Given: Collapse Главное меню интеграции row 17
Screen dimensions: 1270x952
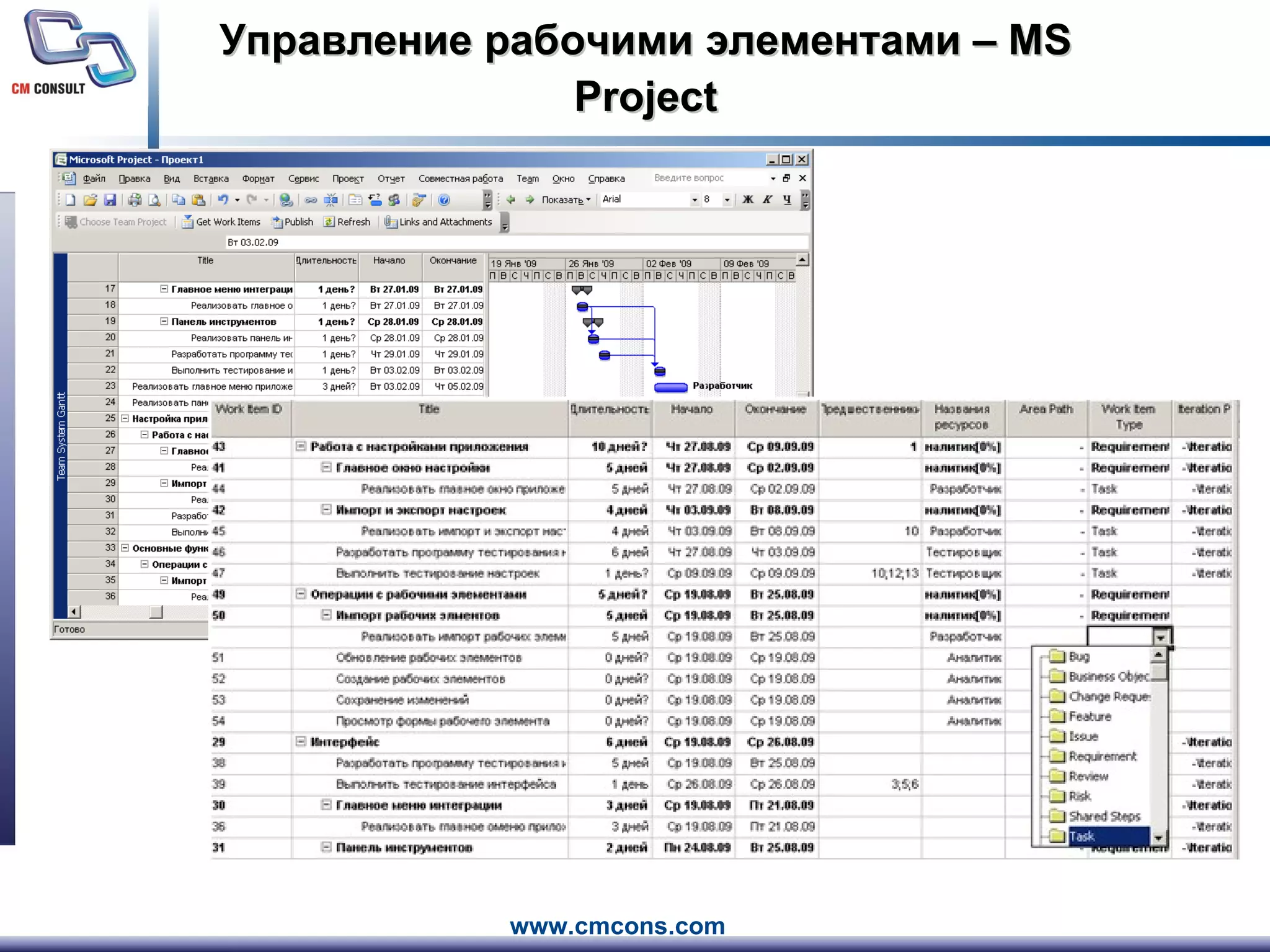Looking at the screenshot, I should coord(164,289).
